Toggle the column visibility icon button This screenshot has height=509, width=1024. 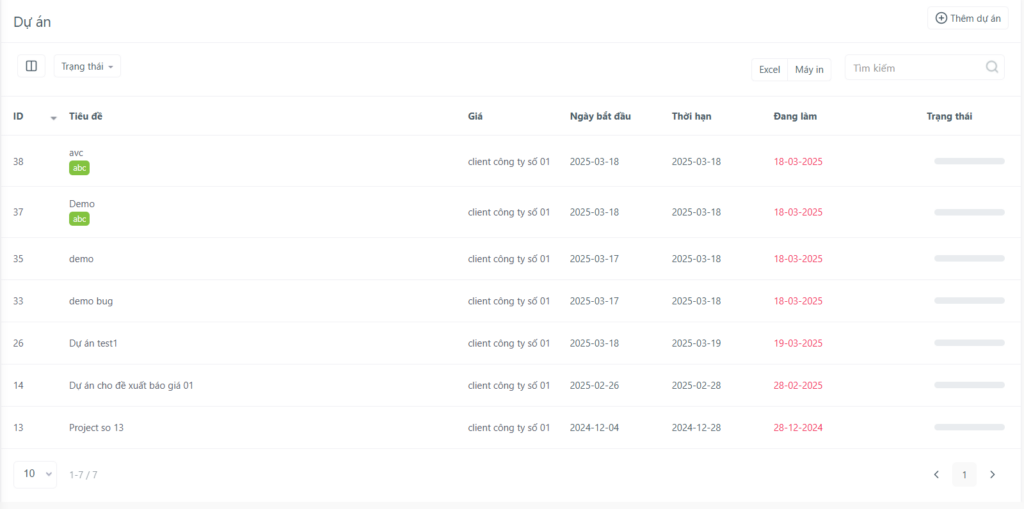(x=31, y=66)
